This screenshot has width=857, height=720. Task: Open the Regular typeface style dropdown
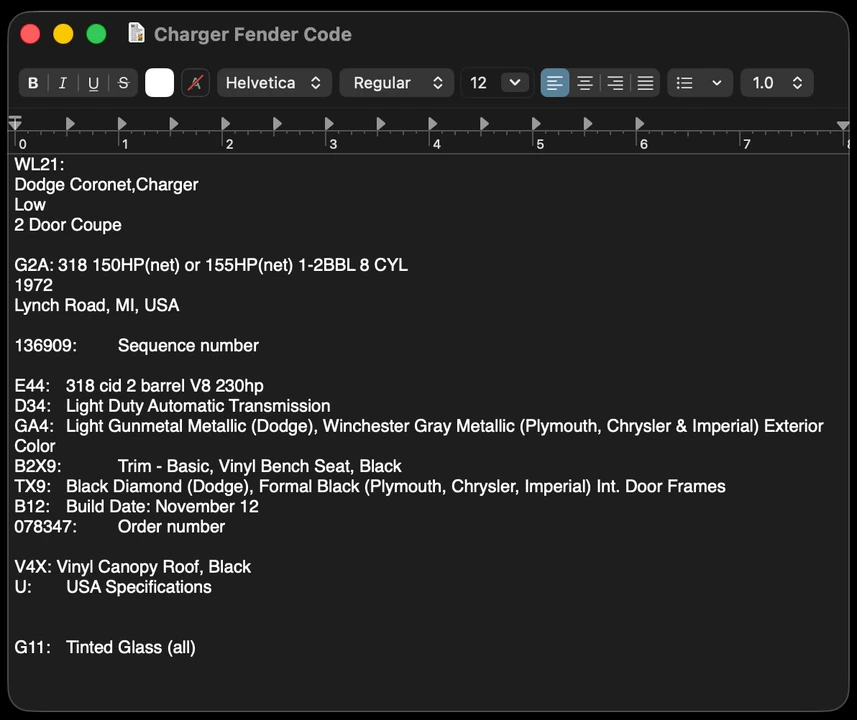coord(397,83)
